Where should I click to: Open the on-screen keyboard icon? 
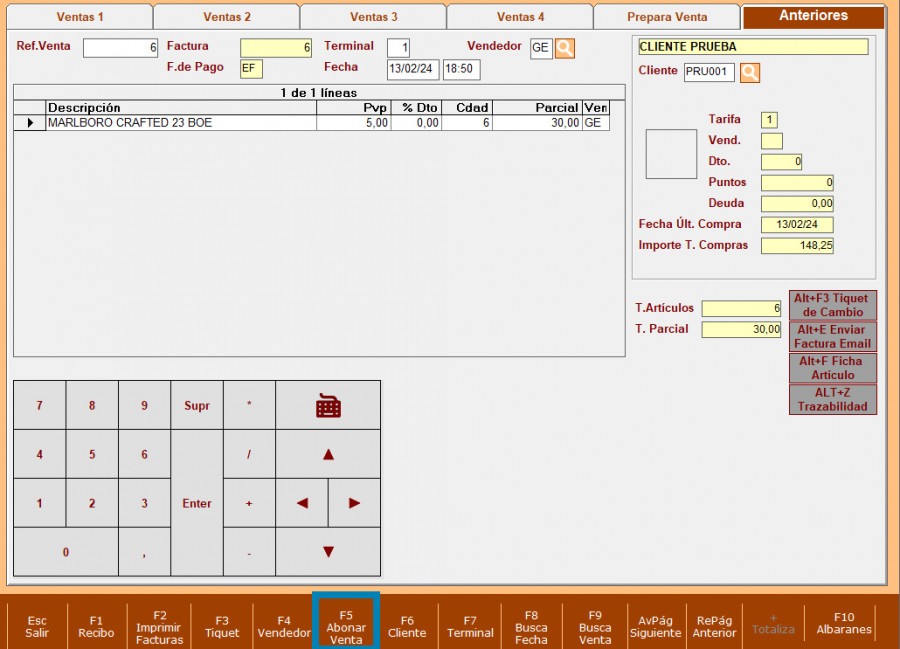328,405
